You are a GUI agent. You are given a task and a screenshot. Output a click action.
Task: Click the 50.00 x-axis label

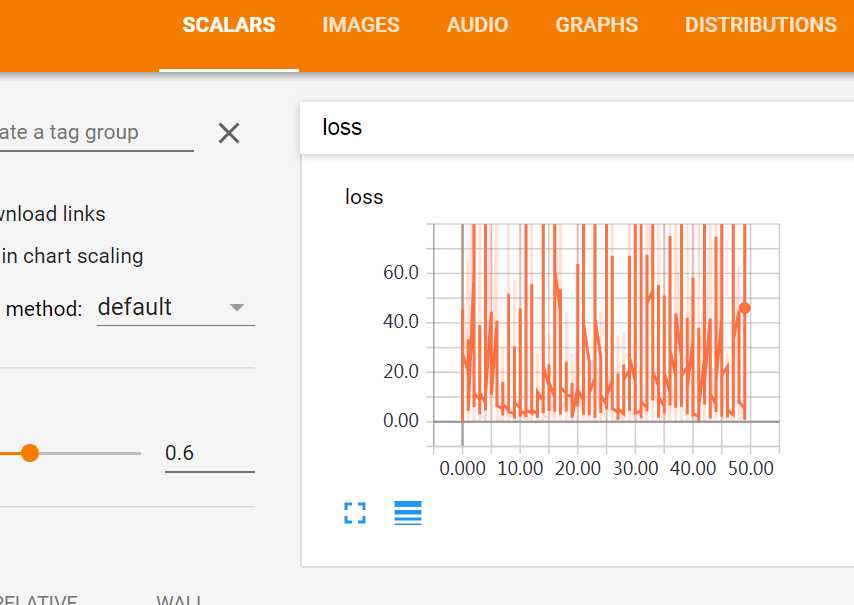(751, 468)
